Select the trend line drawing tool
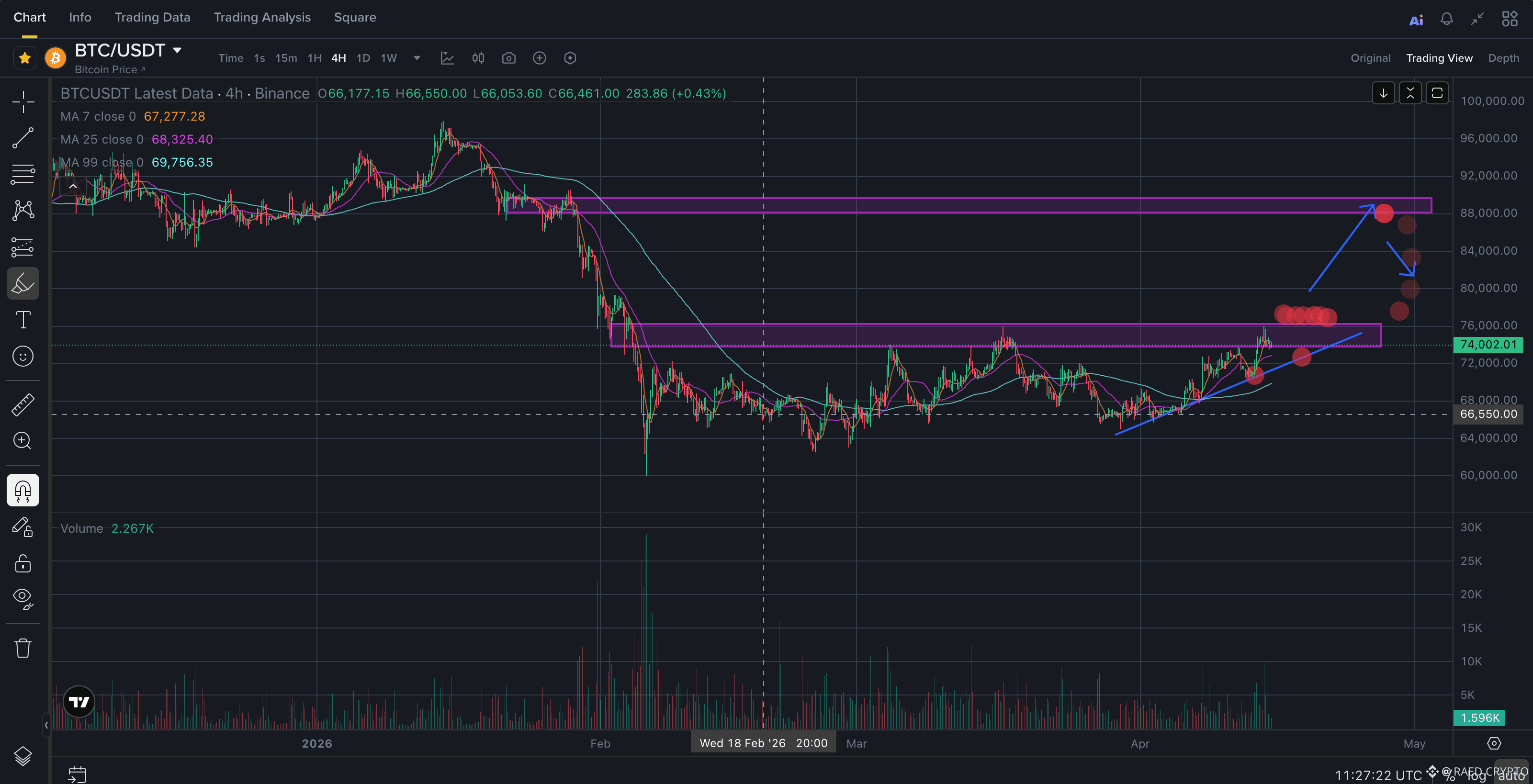The image size is (1533, 784). point(23,138)
